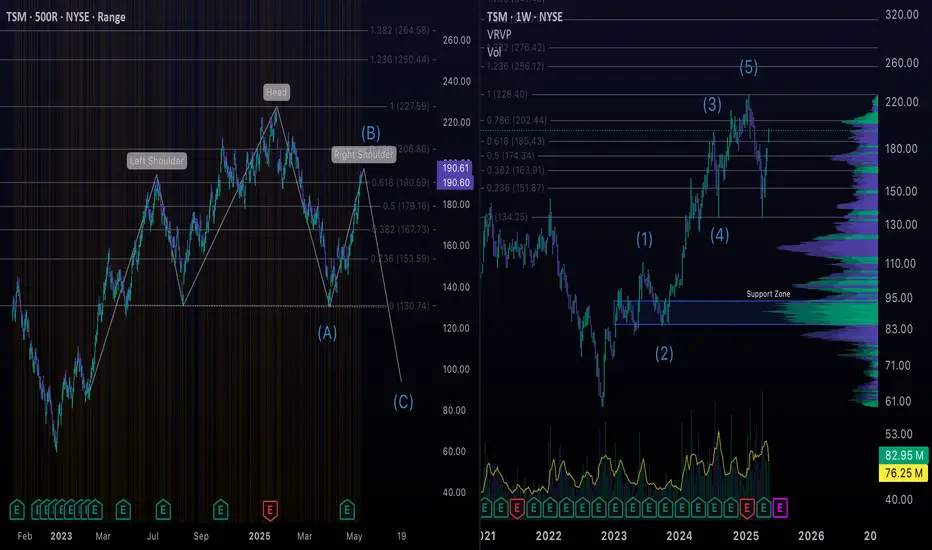Screen dimensions: 932x550
Task: Open the red earnings marker above 2025, weekly chart
Action: [x=747, y=508]
